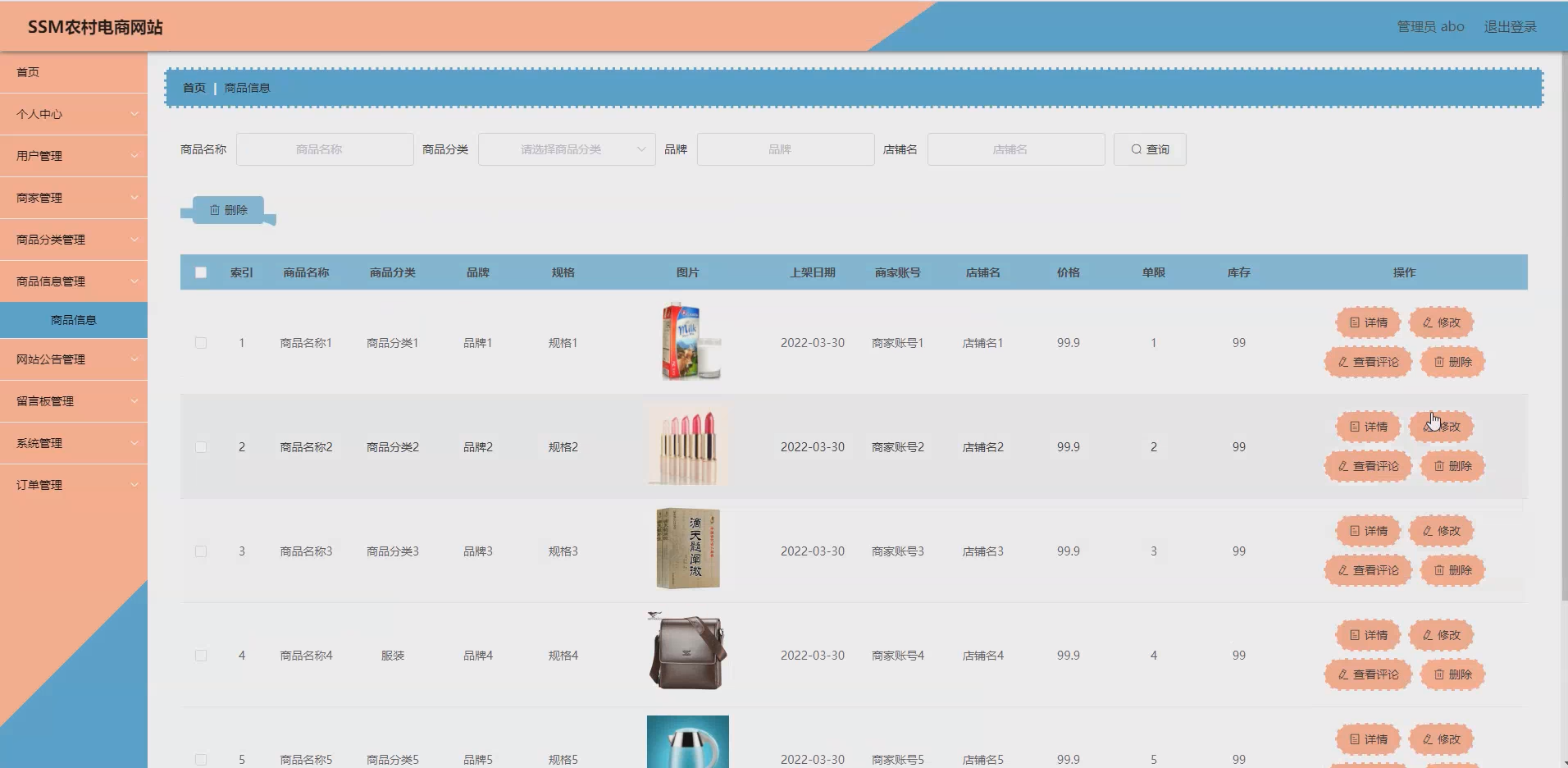Edit the 商品名称1 row via 修改
Image resolution: width=1568 pixels, height=768 pixels.
click(1441, 322)
